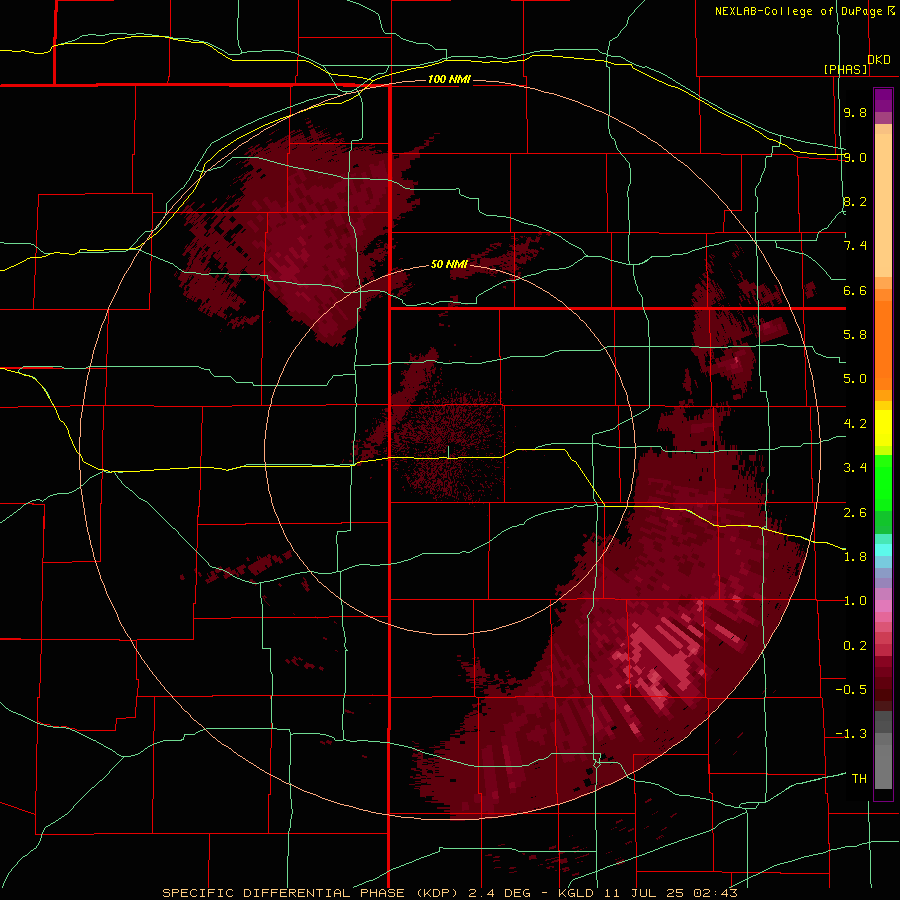The image size is (900, 900).
Task: Select the 1.8 scale label
Action: (x=855, y=556)
